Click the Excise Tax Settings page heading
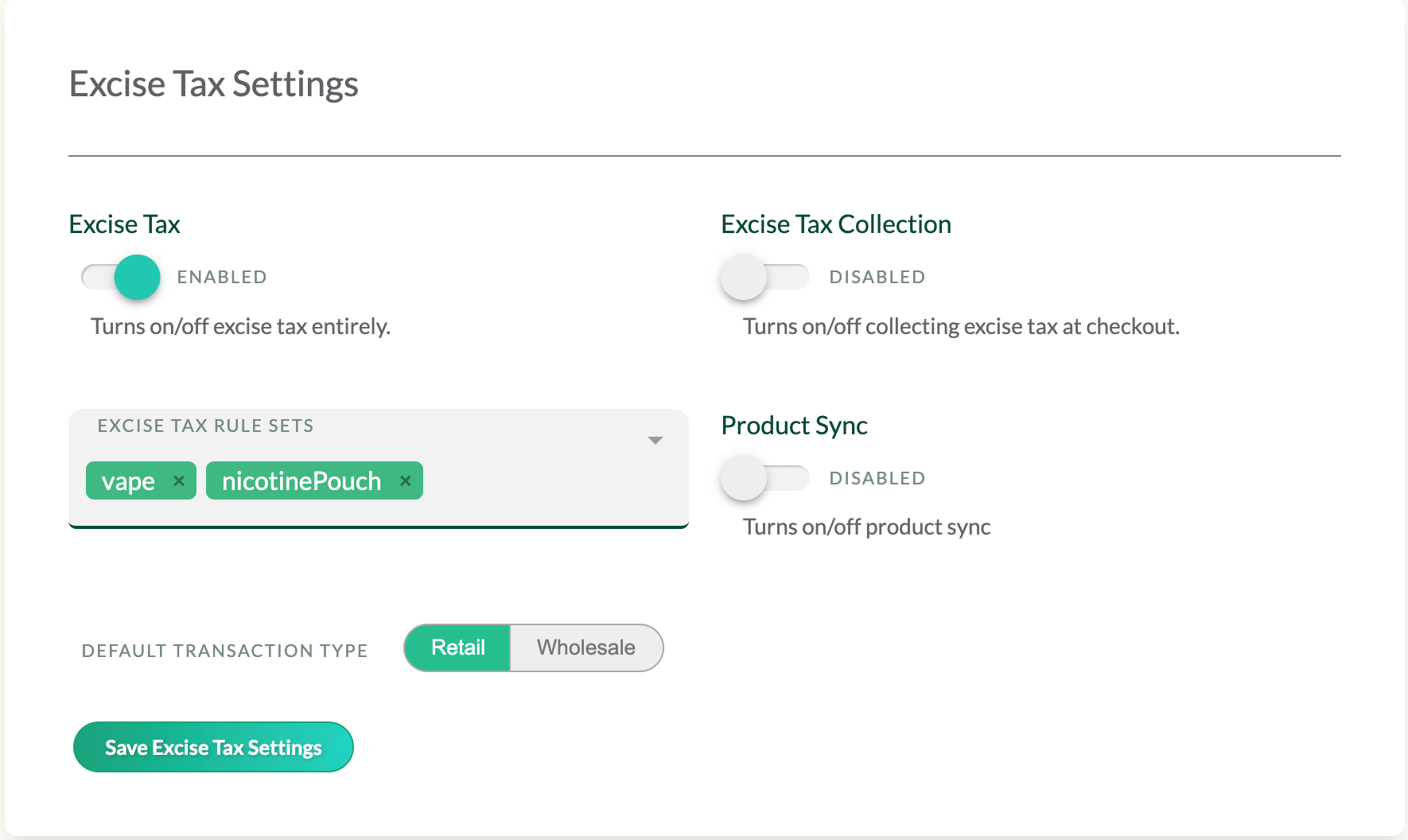This screenshot has height=840, width=1408. 213,84
